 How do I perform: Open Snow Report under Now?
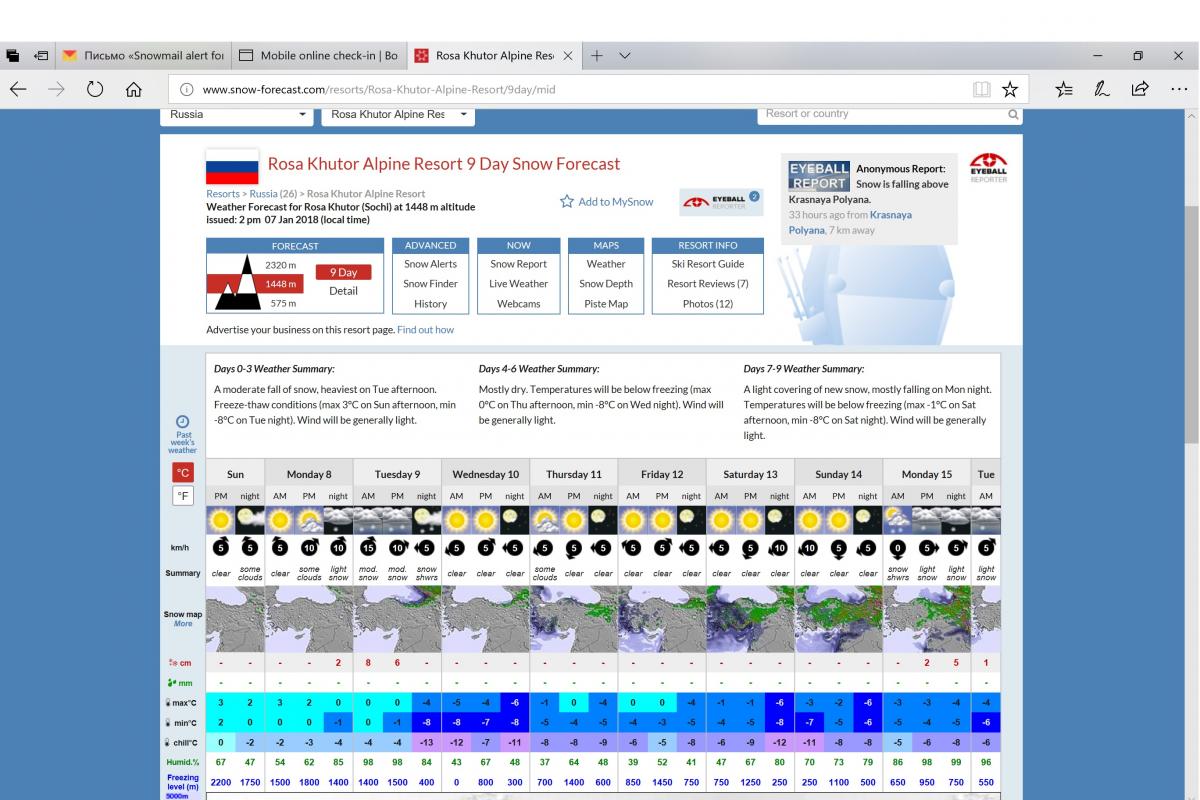[518, 264]
